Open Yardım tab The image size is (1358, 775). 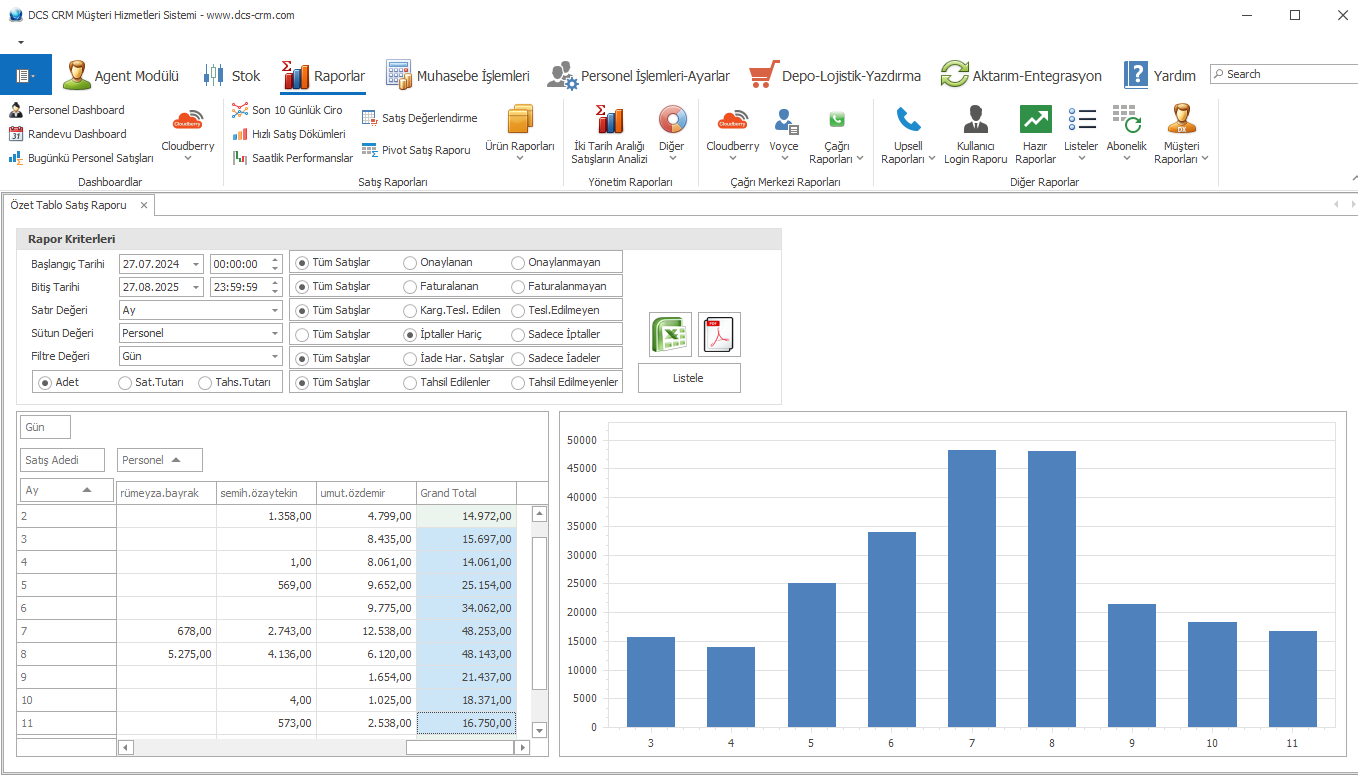(x=1160, y=75)
